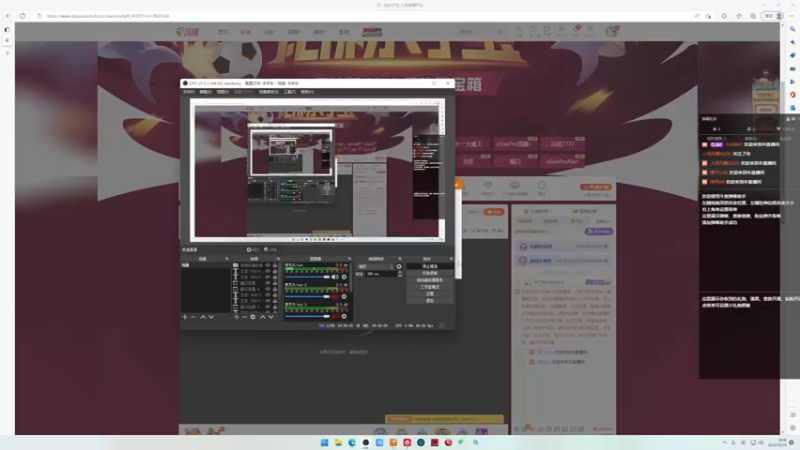Open scene transition properties gear

(399, 266)
